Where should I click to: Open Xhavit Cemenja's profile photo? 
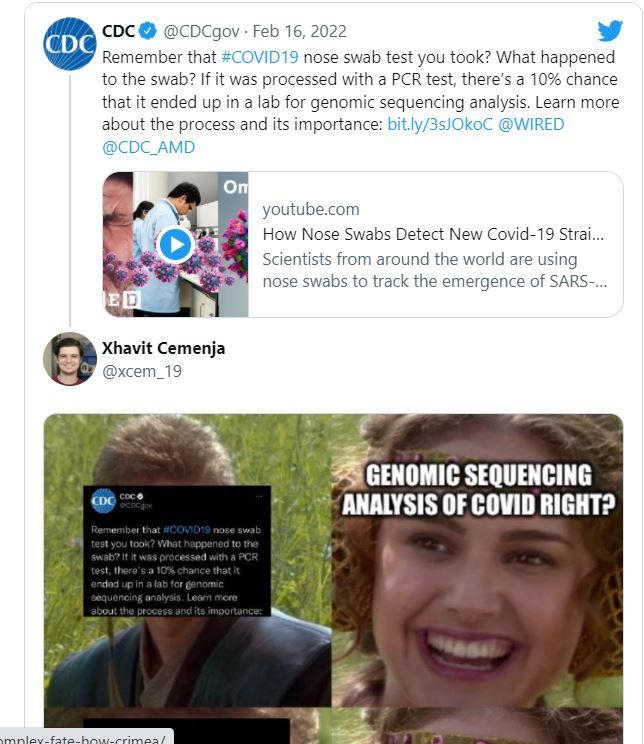click(x=70, y=359)
